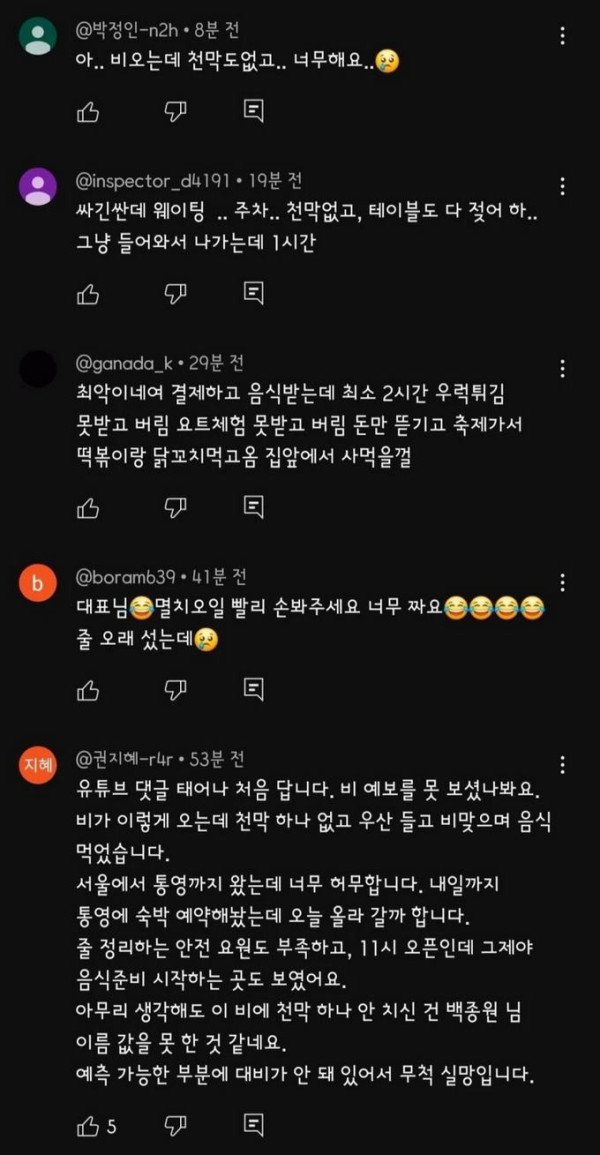Open more options for @ganada_k's comment

(x=562, y=368)
